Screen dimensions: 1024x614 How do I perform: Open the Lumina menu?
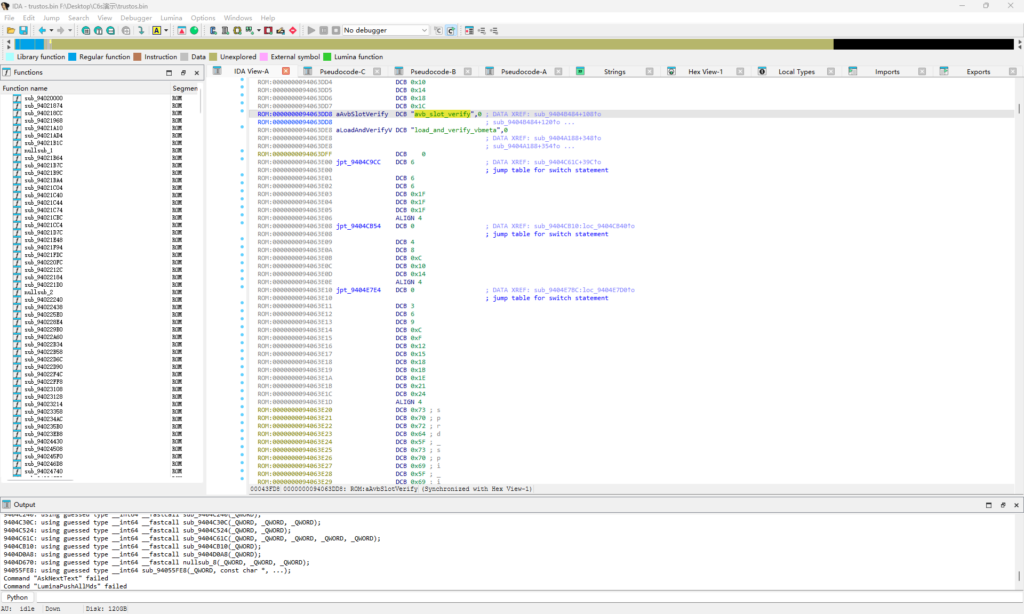[169, 18]
